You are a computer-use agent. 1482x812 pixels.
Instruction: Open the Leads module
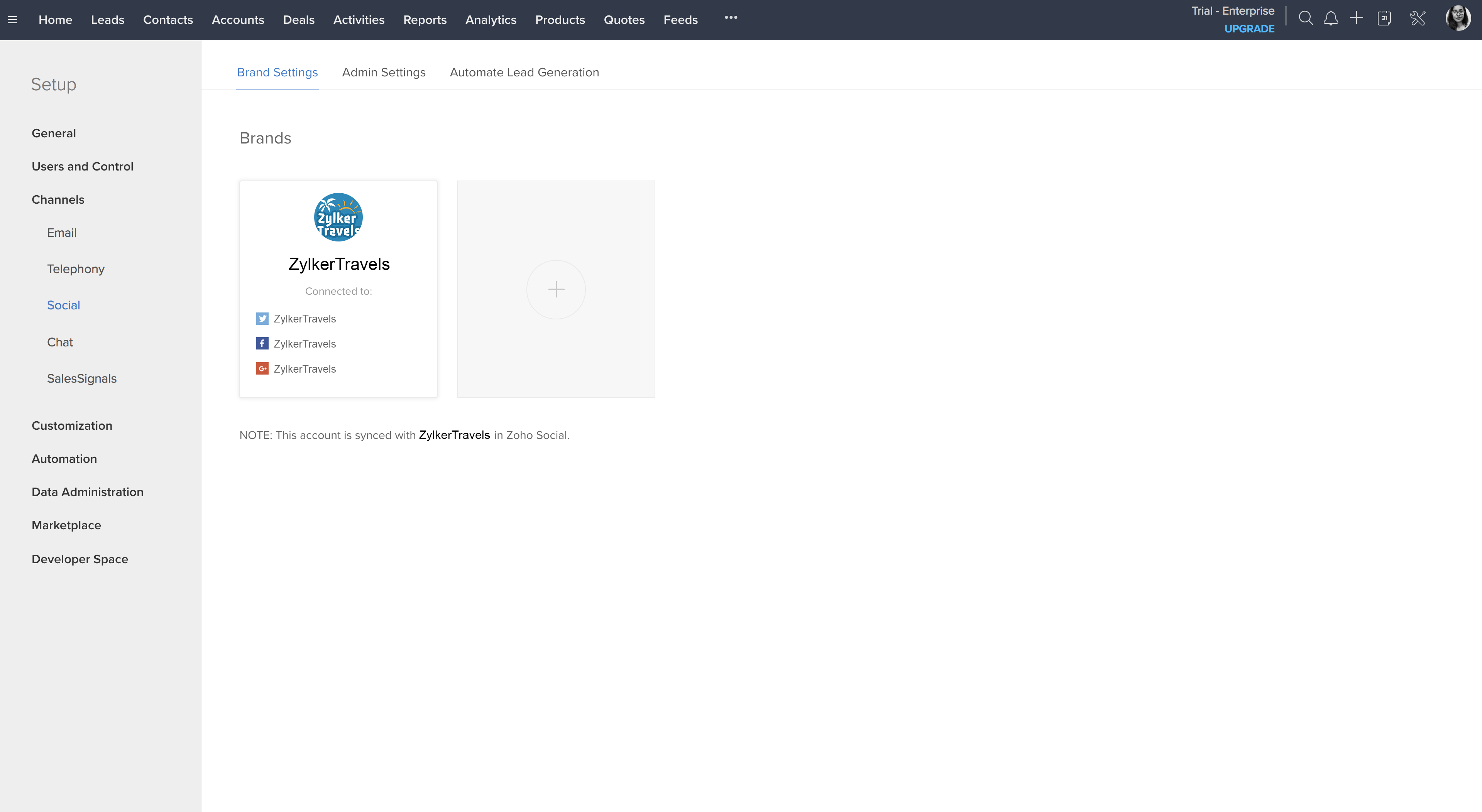click(x=108, y=20)
